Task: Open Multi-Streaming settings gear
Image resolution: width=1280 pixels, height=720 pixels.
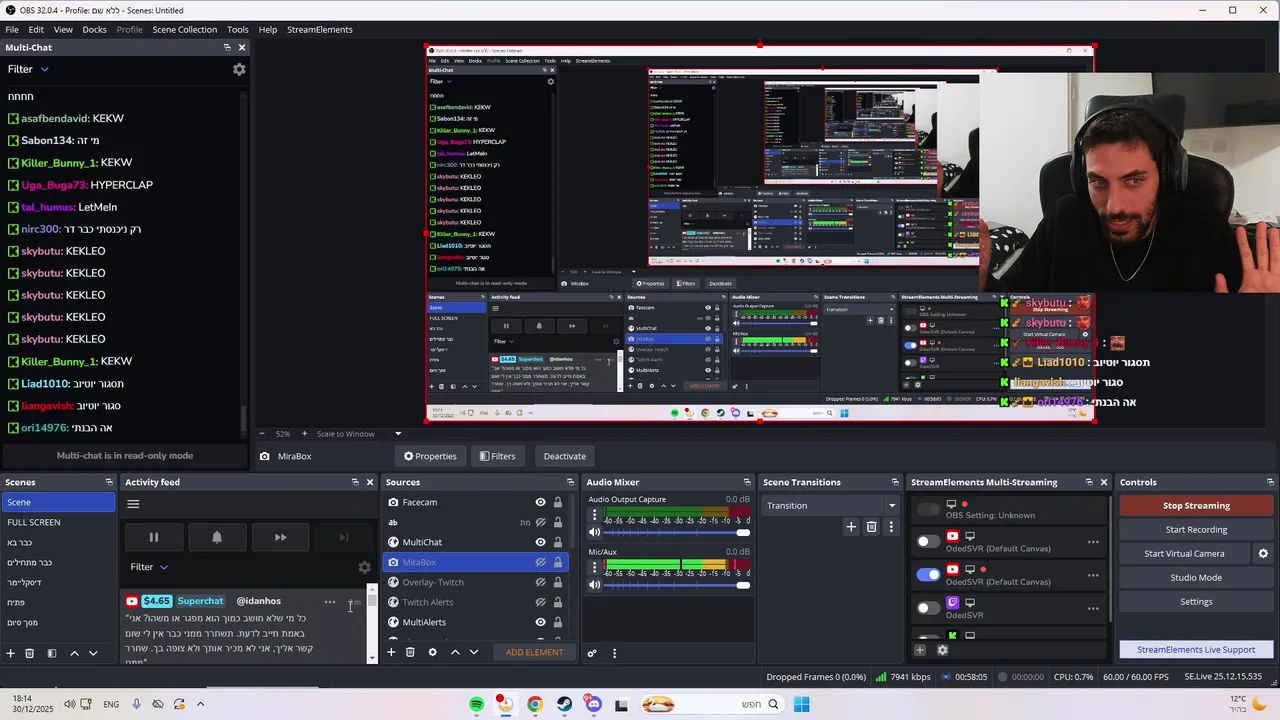Action: [x=942, y=650]
